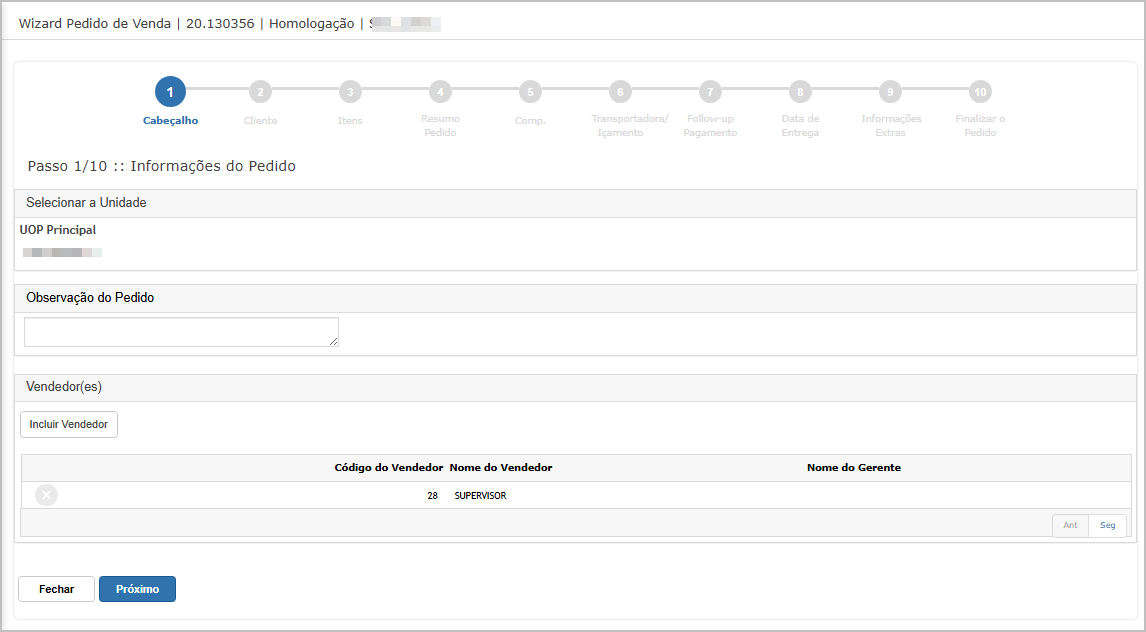Screen dimensions: 1146x632
Task: Select step 10 Finalizar o Pedido circle
Action: pyautogui.click(x=980, y=92)
